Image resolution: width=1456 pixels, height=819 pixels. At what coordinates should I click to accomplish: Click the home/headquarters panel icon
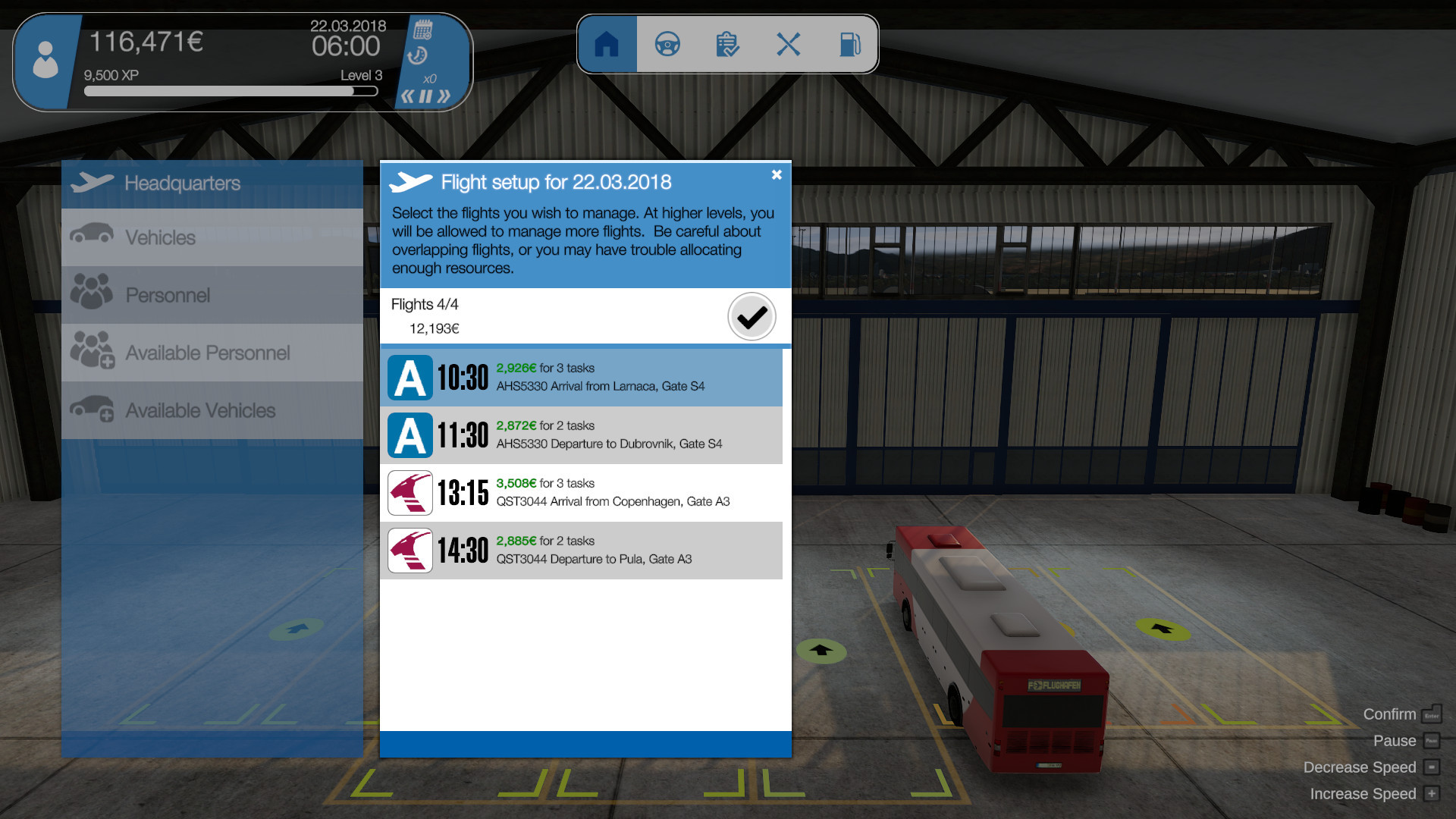[x=606, y=45]
